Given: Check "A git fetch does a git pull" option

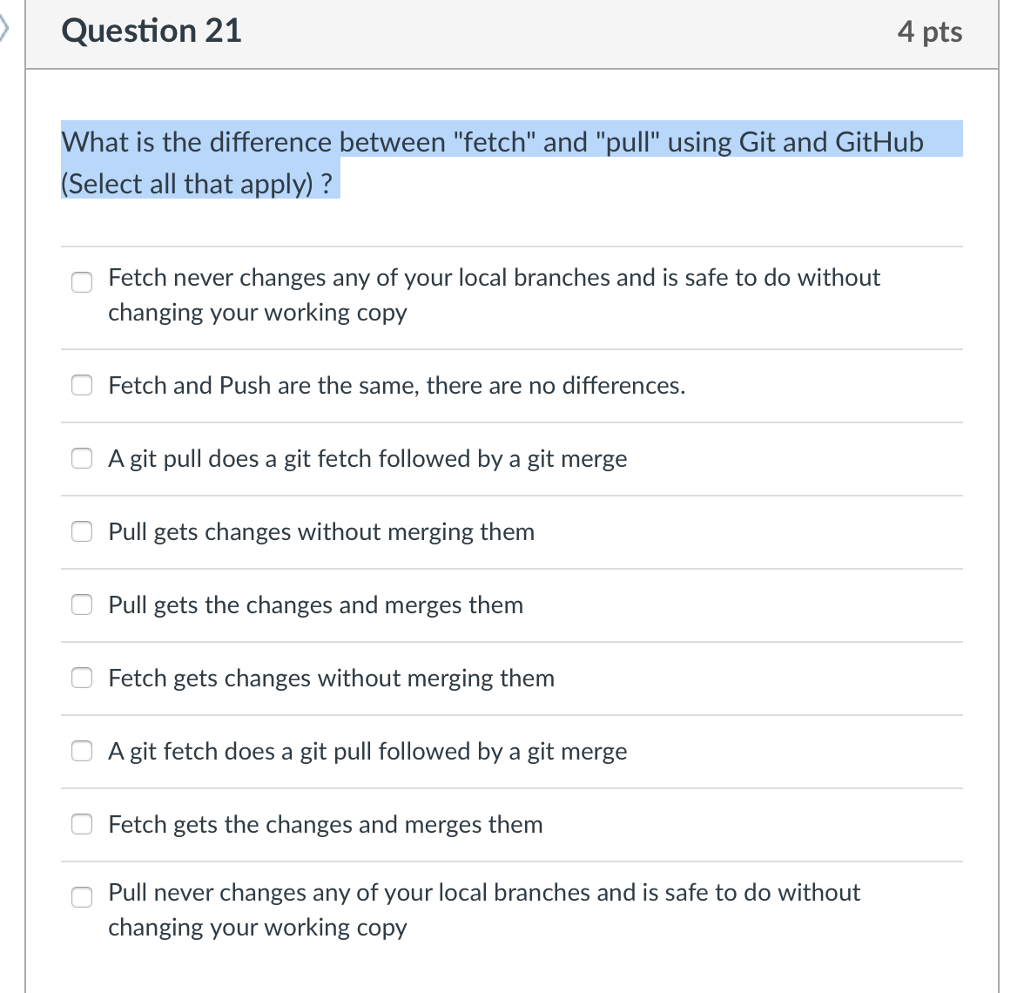Looking at the screenshot, I should click(x=81, y=750).
